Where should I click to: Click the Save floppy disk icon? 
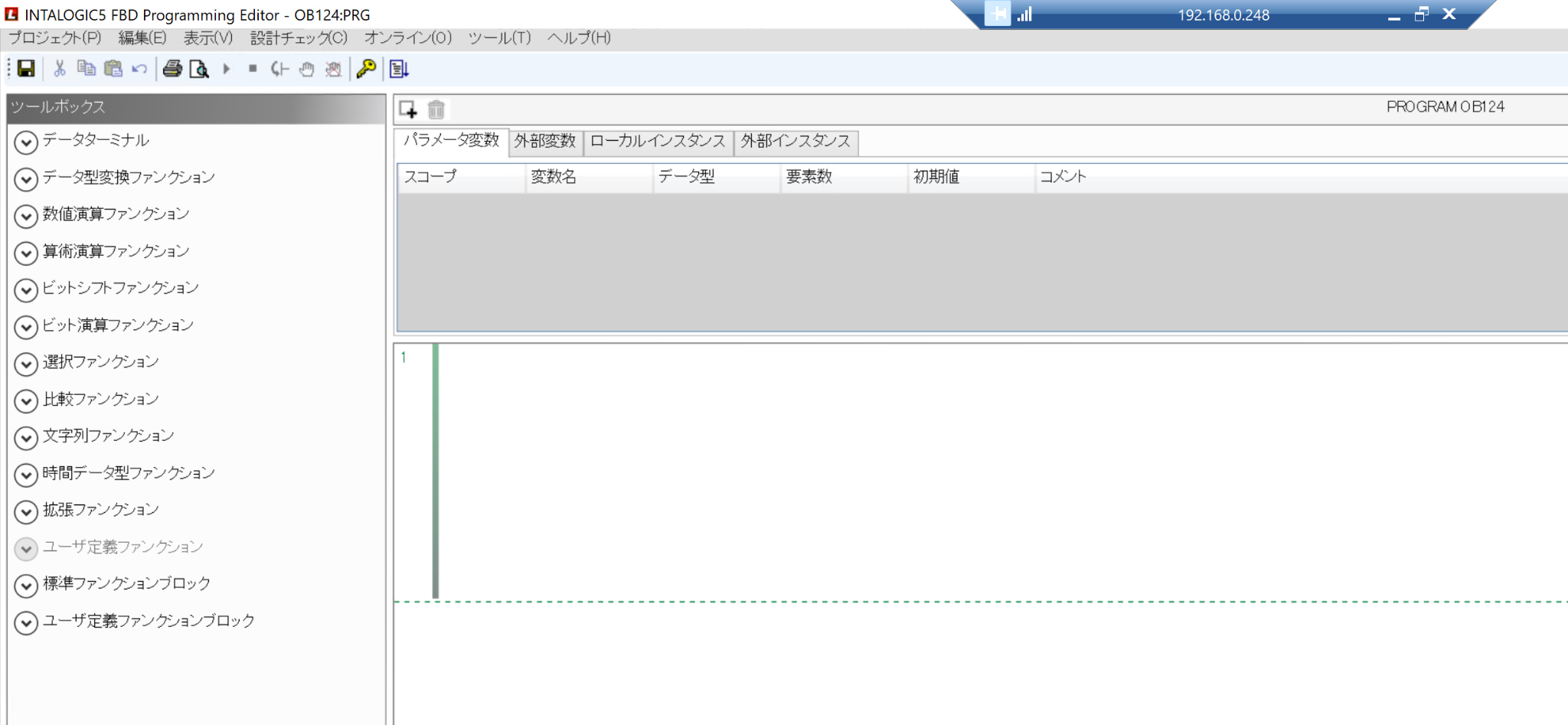point(26,69)
